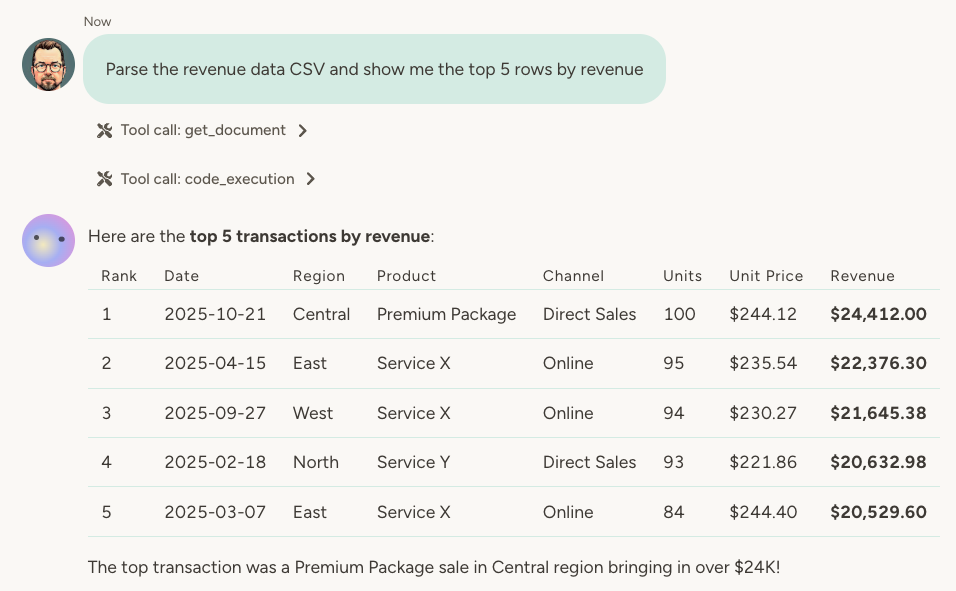The height and width of the screenshot is (591, 956).
Task: Select the $24,412.00 revenue value
Action: coord(878,314)
